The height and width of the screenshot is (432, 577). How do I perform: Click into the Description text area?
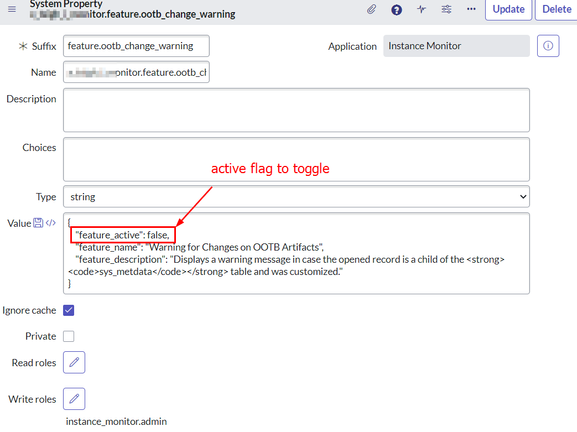[296, 110]
